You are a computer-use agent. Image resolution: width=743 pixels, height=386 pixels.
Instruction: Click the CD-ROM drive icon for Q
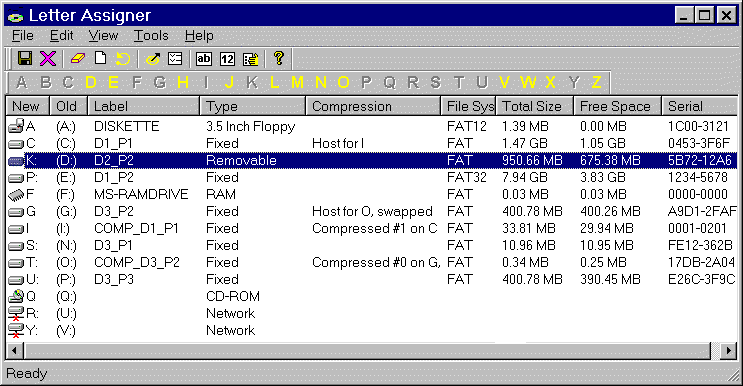pos(16,296)
